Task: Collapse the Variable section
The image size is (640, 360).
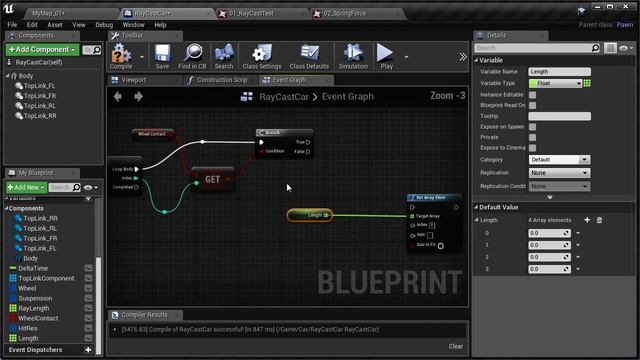Action: [476, 60]
